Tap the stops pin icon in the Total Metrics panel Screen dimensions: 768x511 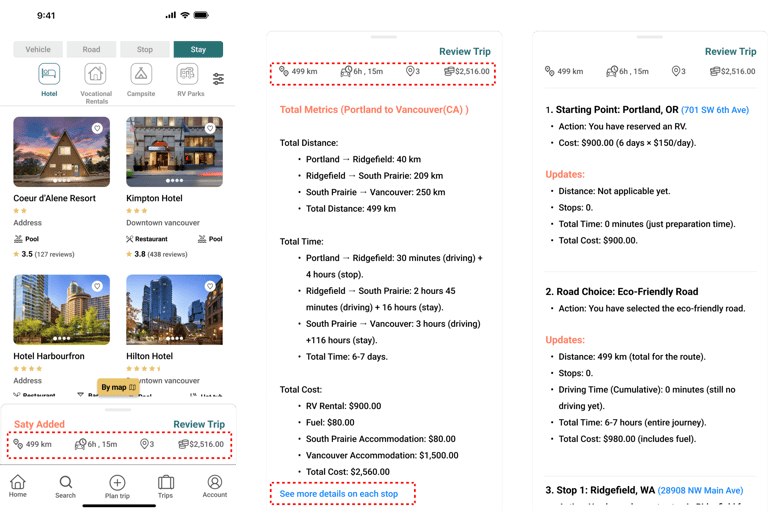(x=410, y=71)
